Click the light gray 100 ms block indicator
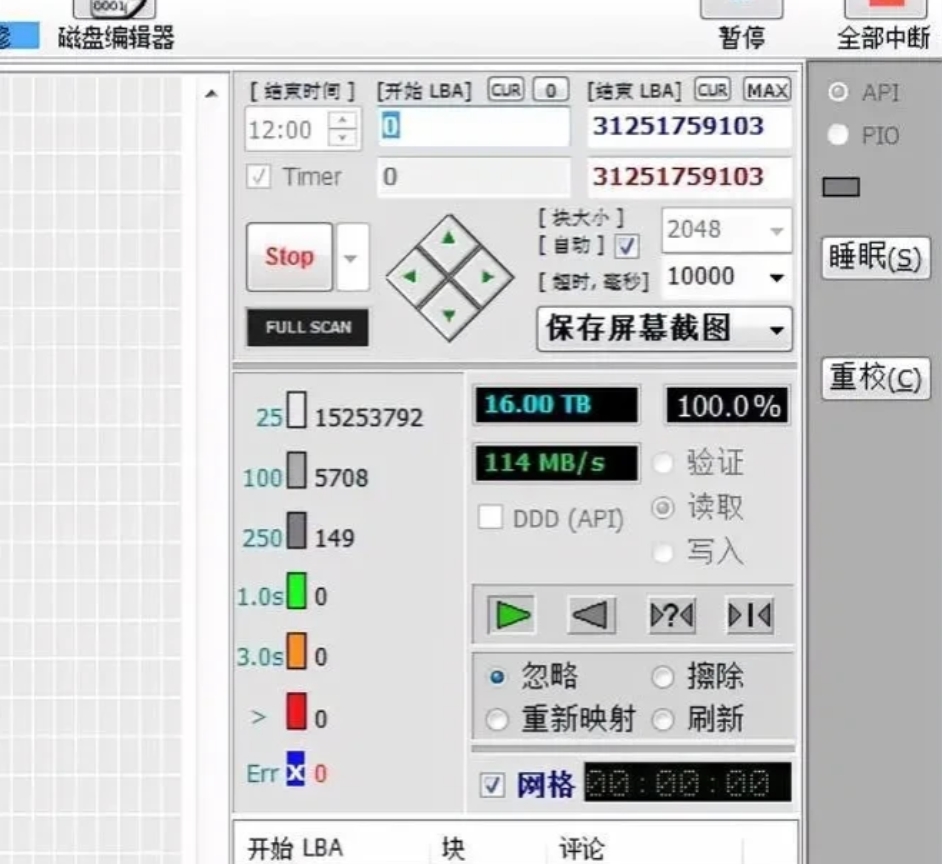942x864 pixels. tap(296, 470)
